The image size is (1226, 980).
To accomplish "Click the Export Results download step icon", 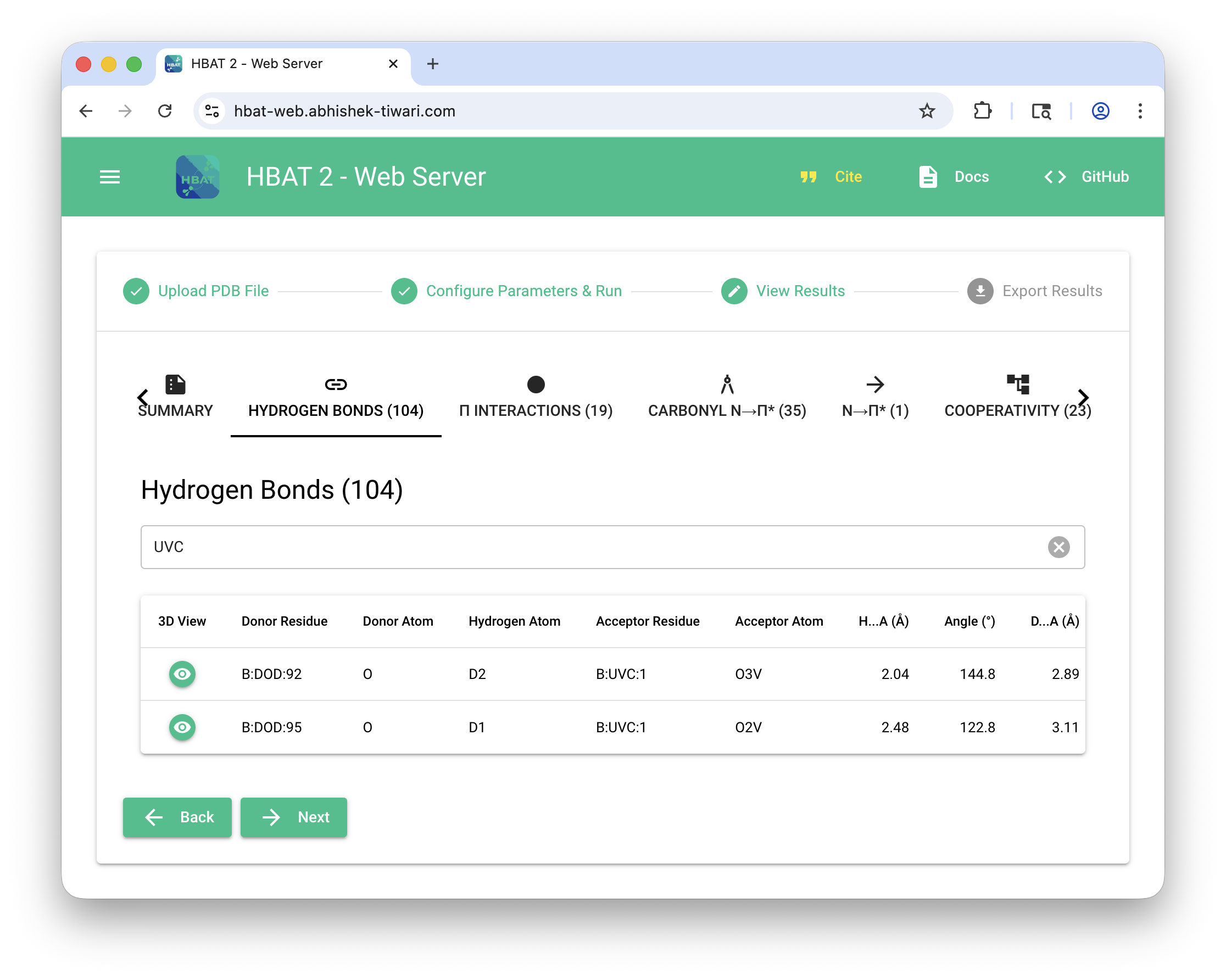I will click(x=980, y=291).
